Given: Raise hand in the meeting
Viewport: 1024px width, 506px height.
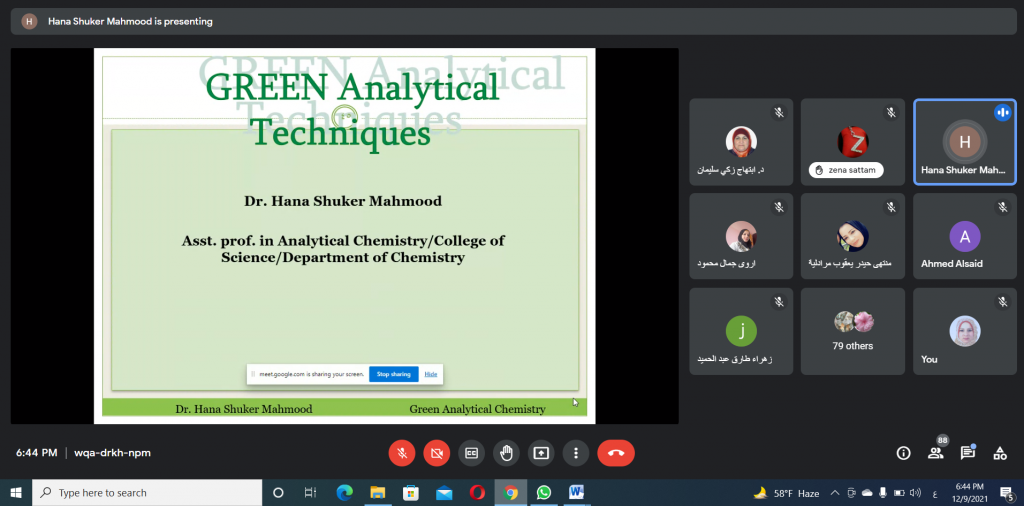Looking at the screenshot, I should tap(506, 453).
